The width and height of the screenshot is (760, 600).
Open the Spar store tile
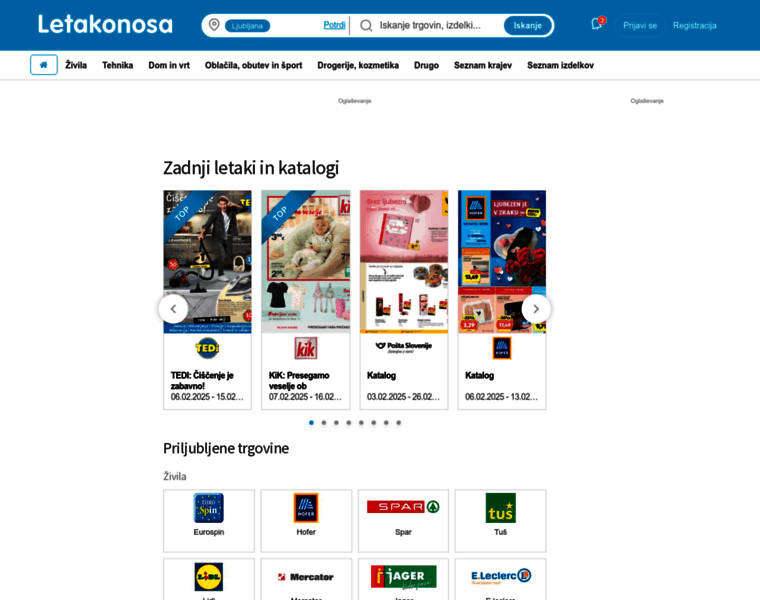point(403,521)
